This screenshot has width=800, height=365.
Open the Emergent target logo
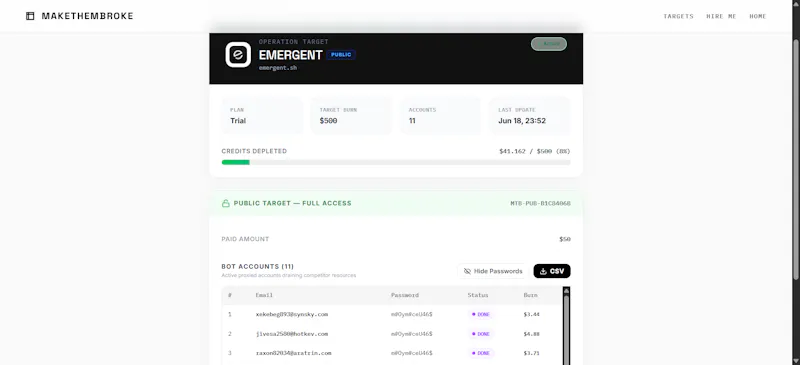[238, 55]
